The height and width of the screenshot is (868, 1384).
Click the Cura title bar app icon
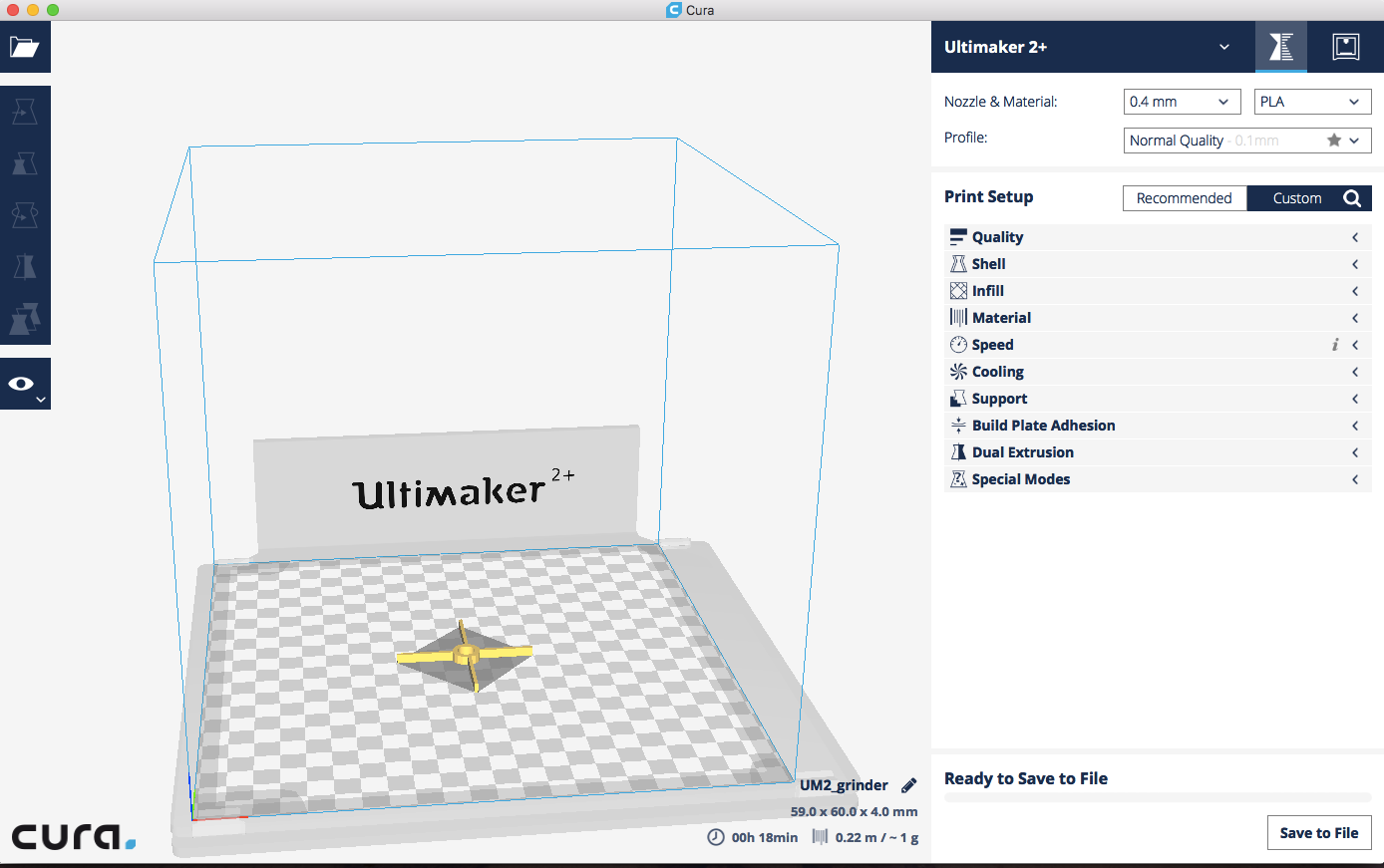[674, 10]
